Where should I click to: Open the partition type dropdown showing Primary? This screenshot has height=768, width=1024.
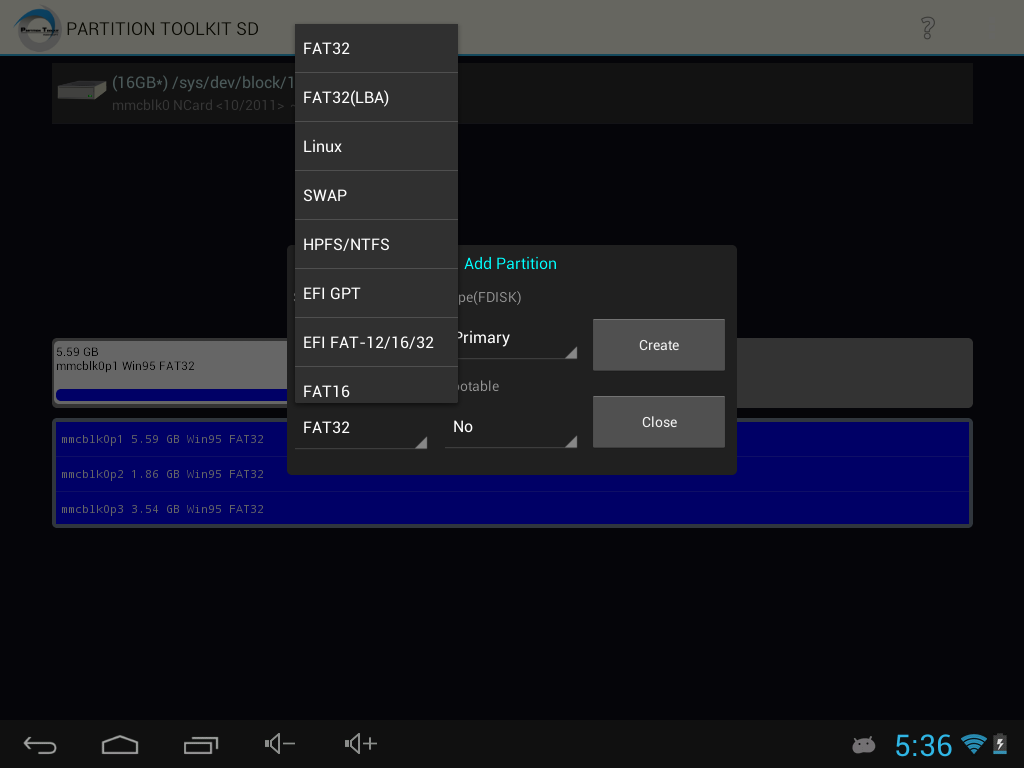pyautogui.click(x=510, y=338)
